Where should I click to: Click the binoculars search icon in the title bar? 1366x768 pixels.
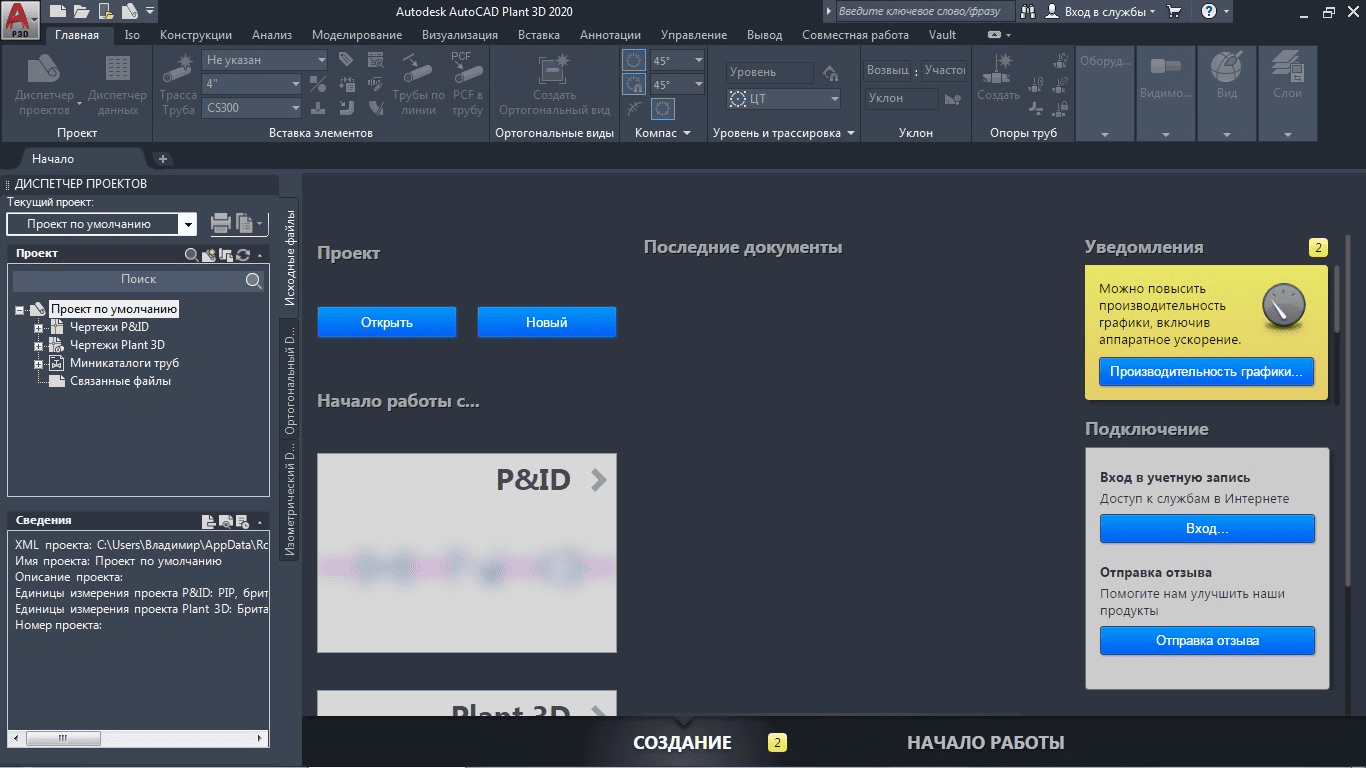coord(1028,12)
